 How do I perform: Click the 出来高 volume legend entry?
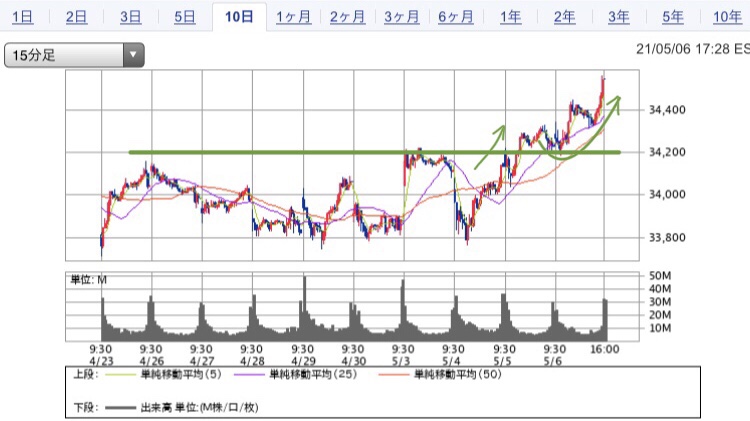point(199,408)
